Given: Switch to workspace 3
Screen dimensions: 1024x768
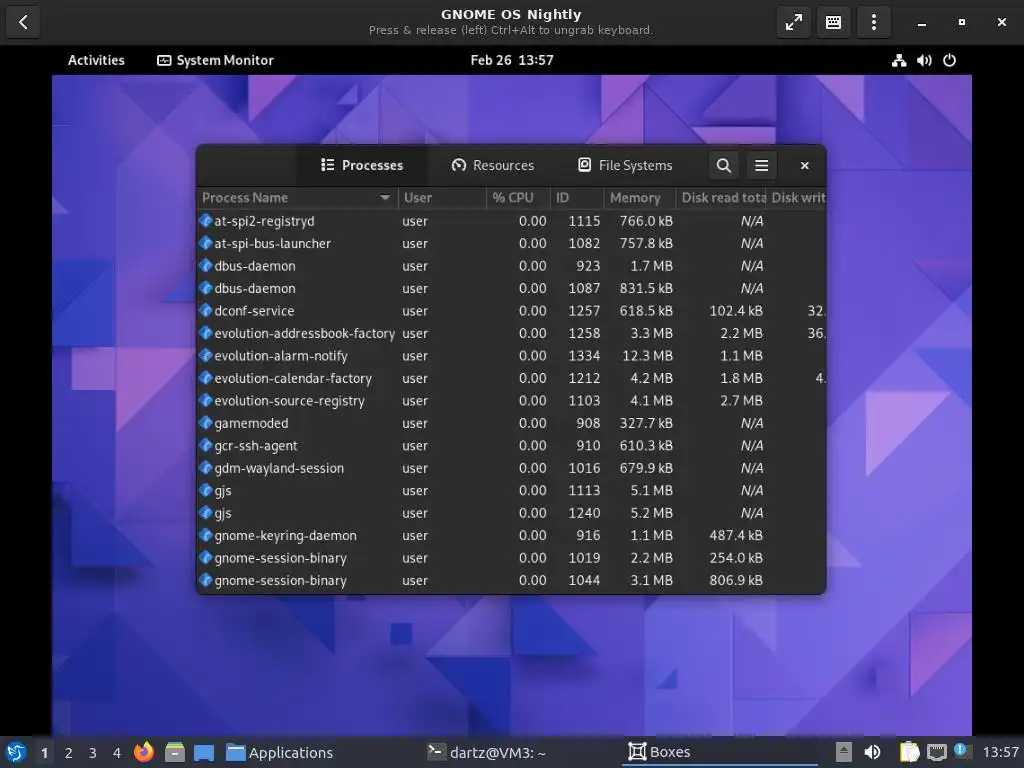Looking at the screenshot, I should (93, 753).
